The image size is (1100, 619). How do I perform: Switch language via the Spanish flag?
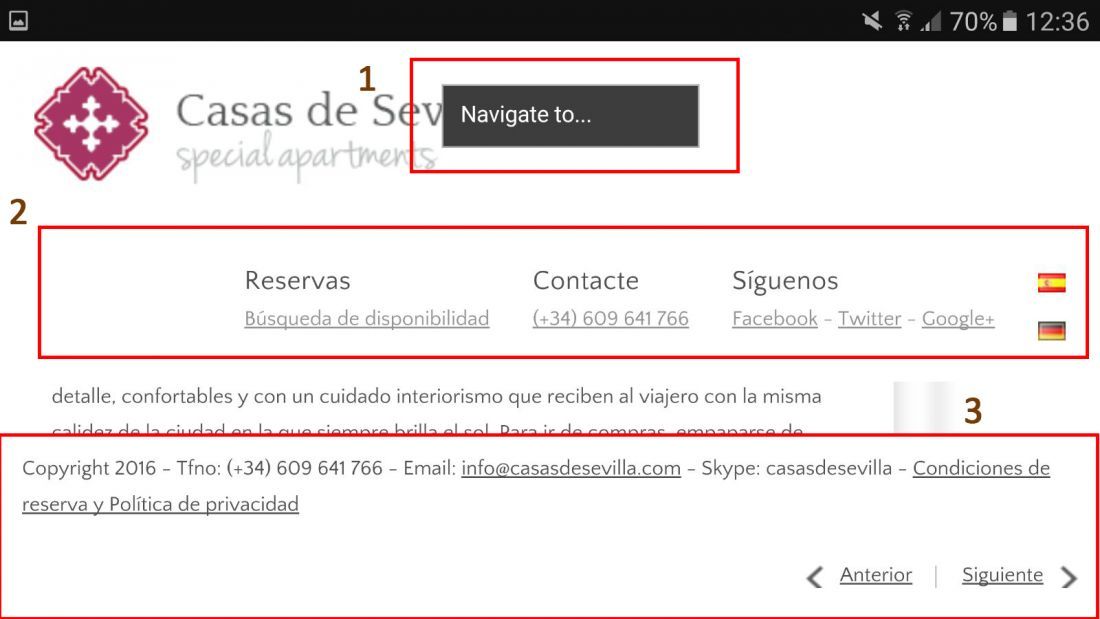coord(1052,282)
